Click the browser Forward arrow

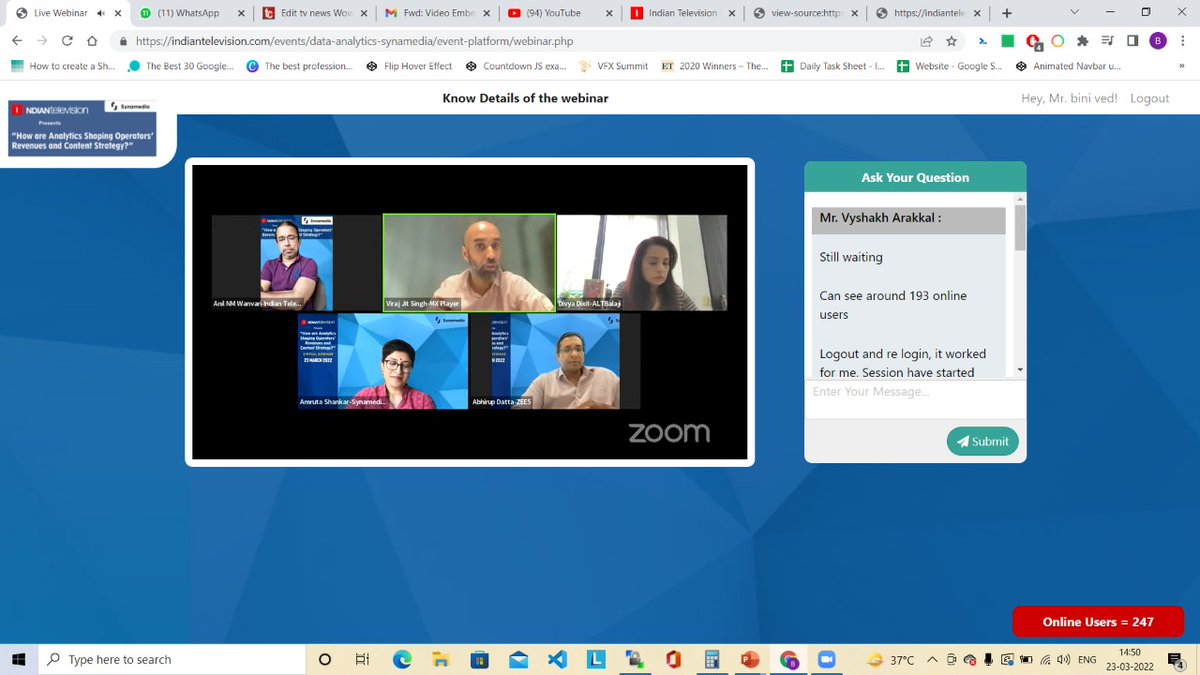pyautogui.click(x=42, y=41)
